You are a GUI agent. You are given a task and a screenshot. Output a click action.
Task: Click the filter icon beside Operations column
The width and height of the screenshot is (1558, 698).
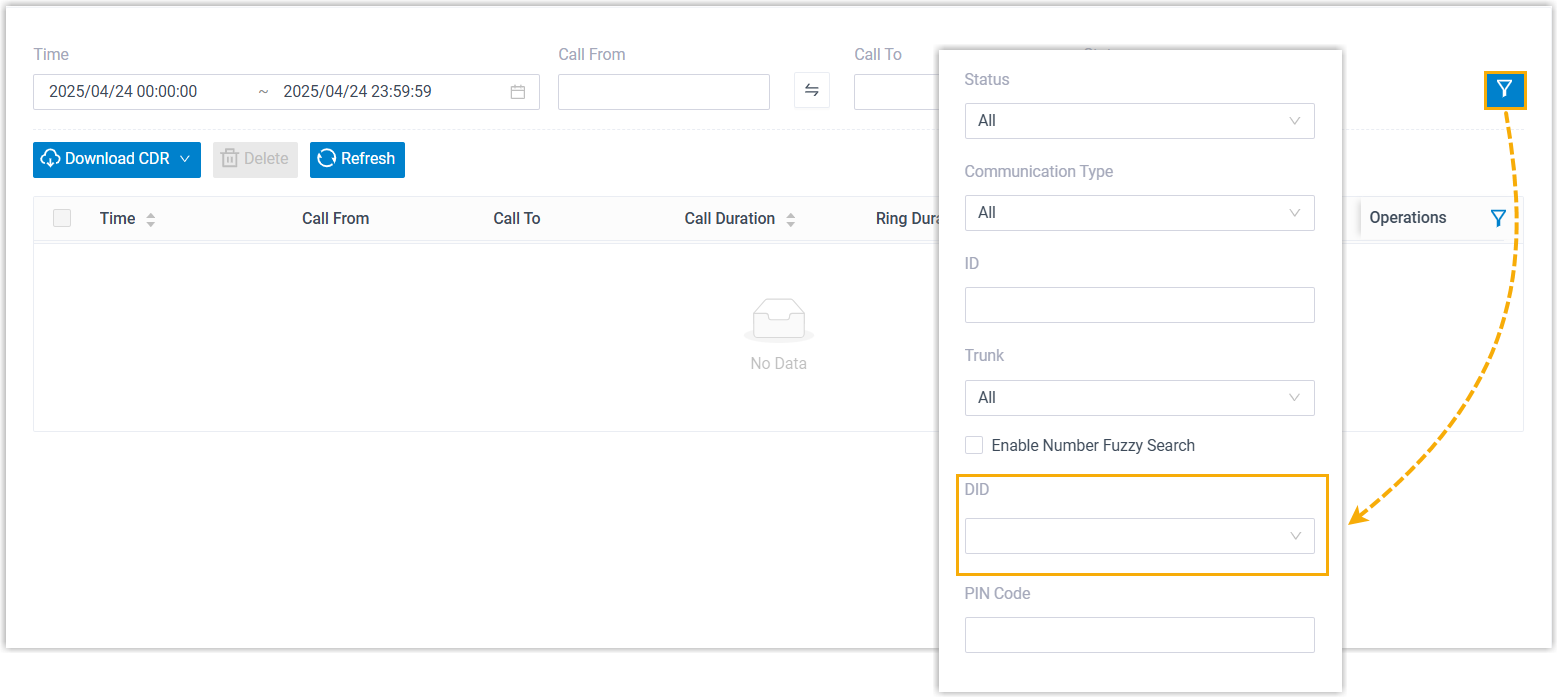pos(1497,218)
